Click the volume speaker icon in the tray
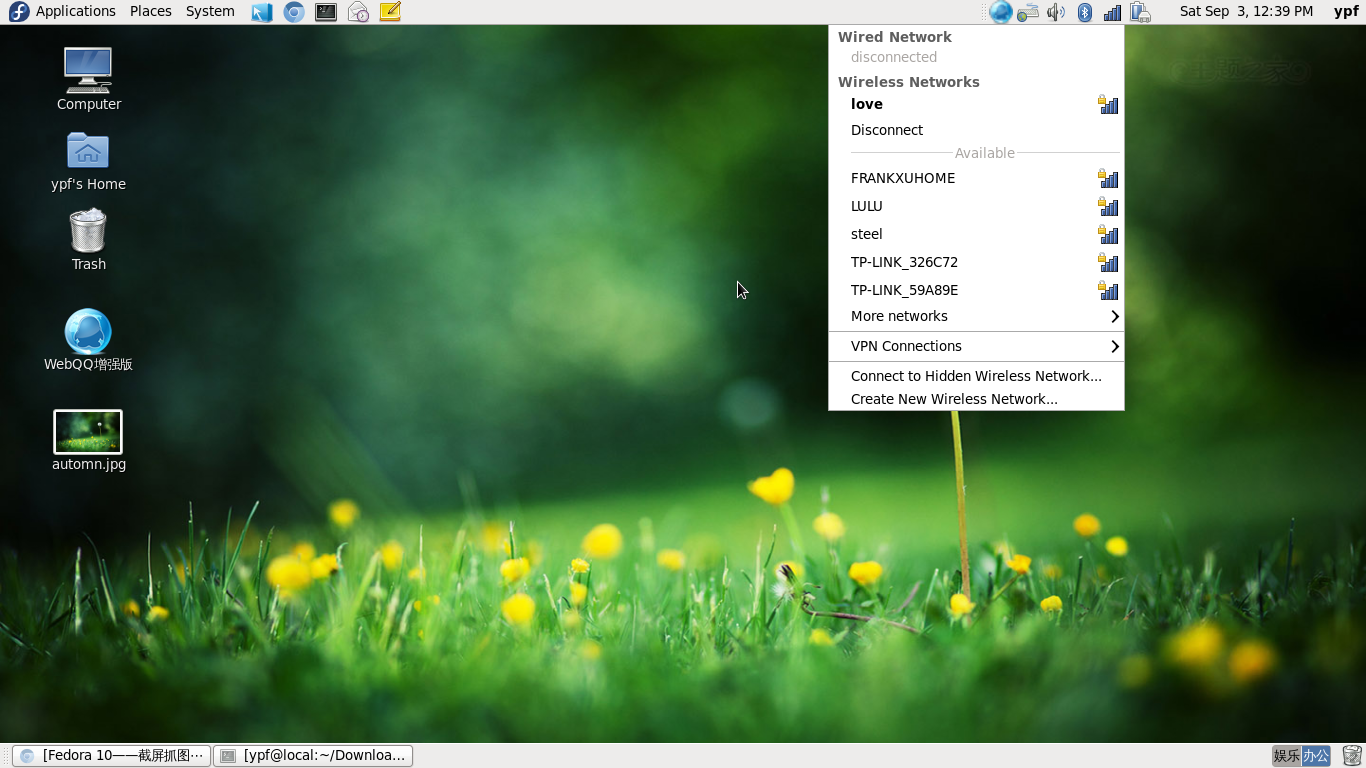Screen dimensions: 1366x768 click(x=1055, y=11)
